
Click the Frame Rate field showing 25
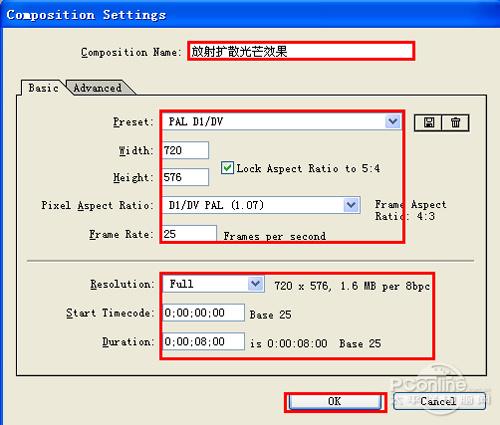[189, 233]
